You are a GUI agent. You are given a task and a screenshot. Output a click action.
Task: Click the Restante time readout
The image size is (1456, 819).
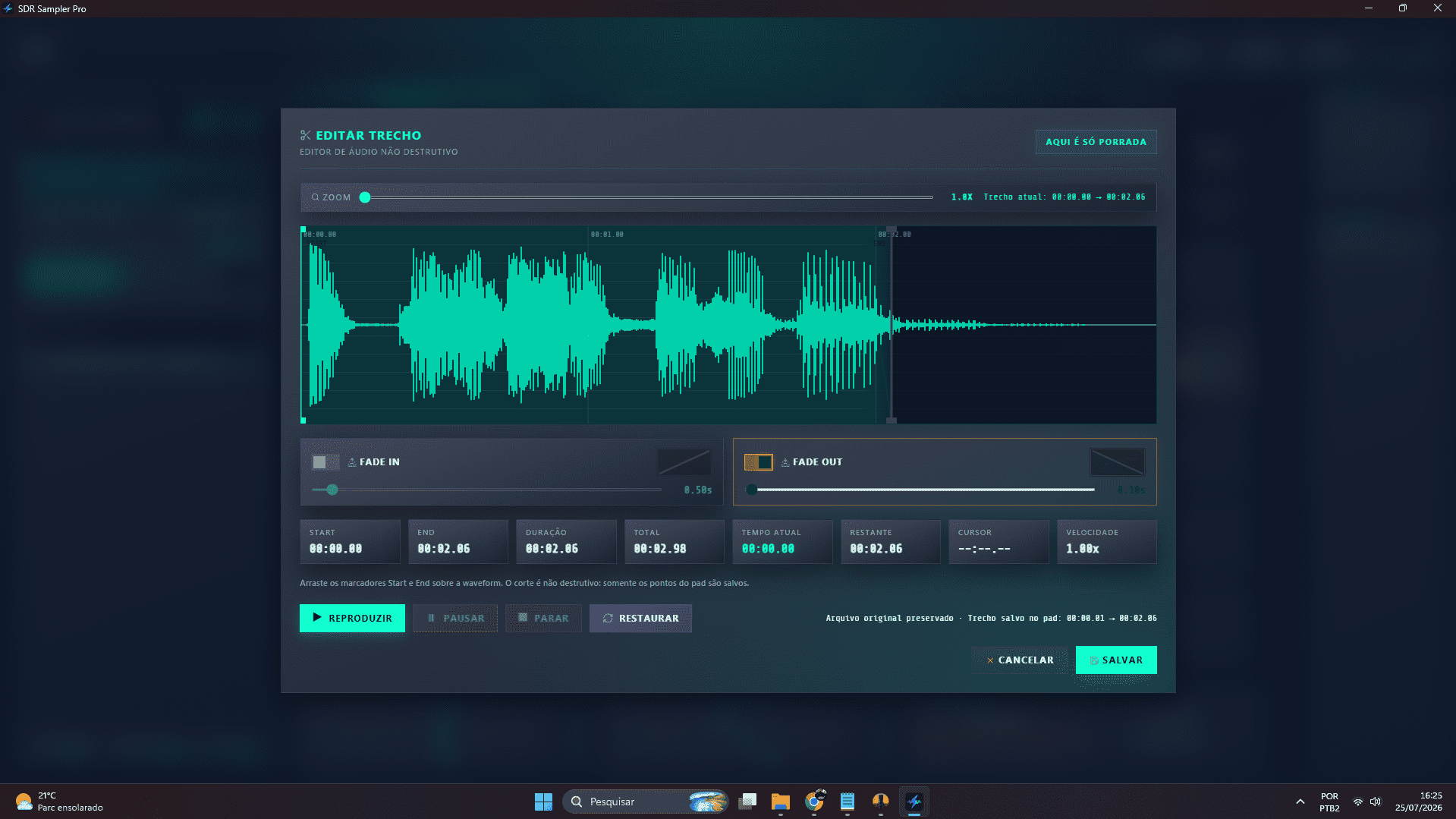tap(891, 542)
